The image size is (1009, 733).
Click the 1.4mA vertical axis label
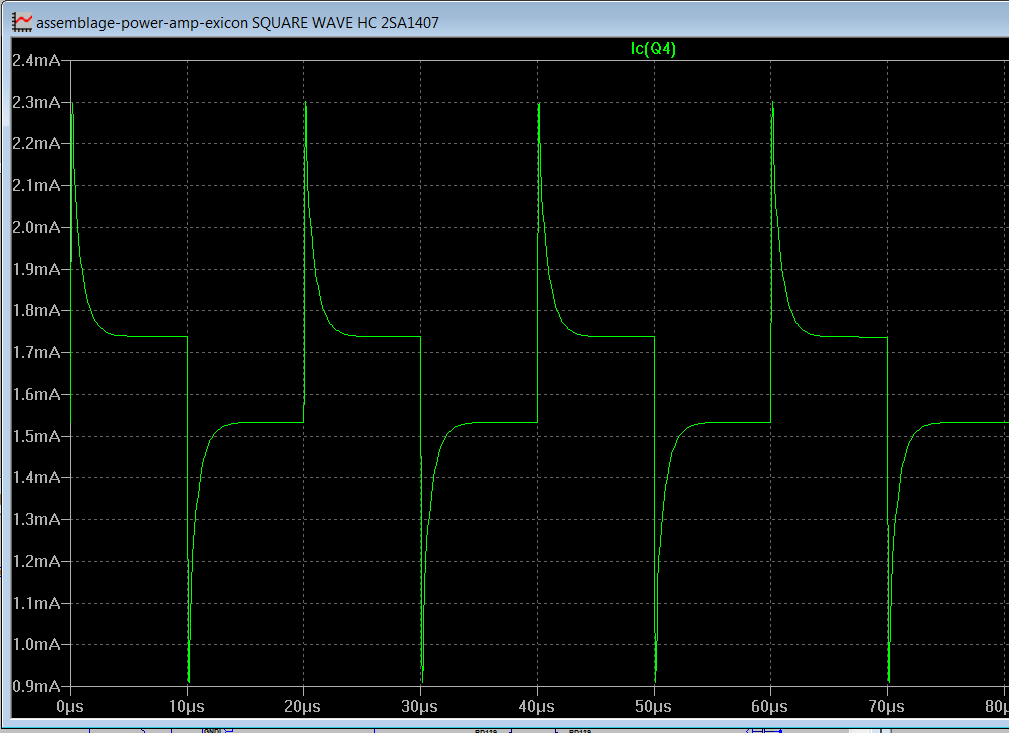[x=36, y=478]
